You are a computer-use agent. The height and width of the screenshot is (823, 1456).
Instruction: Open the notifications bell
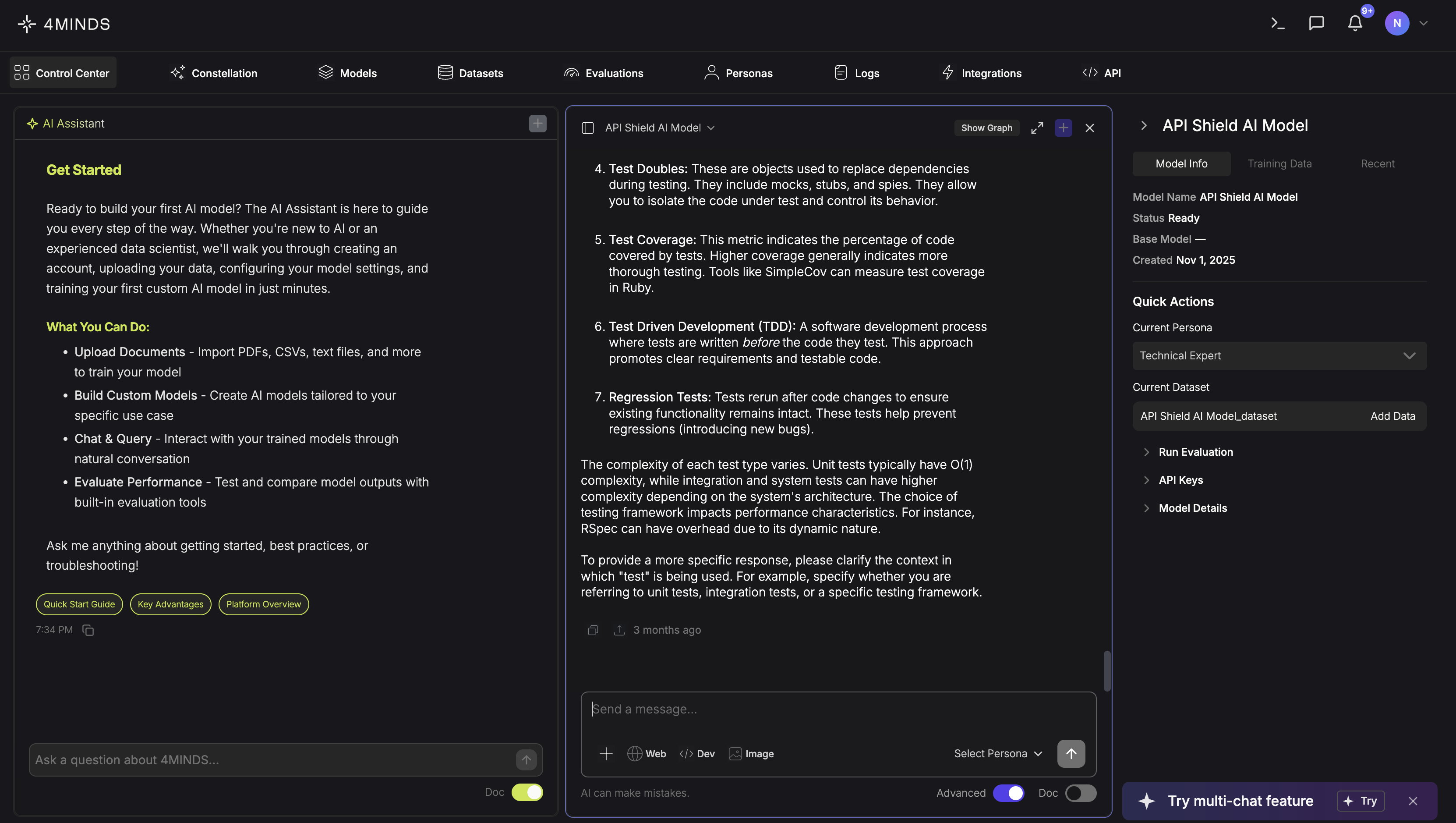coord(1355,23)
